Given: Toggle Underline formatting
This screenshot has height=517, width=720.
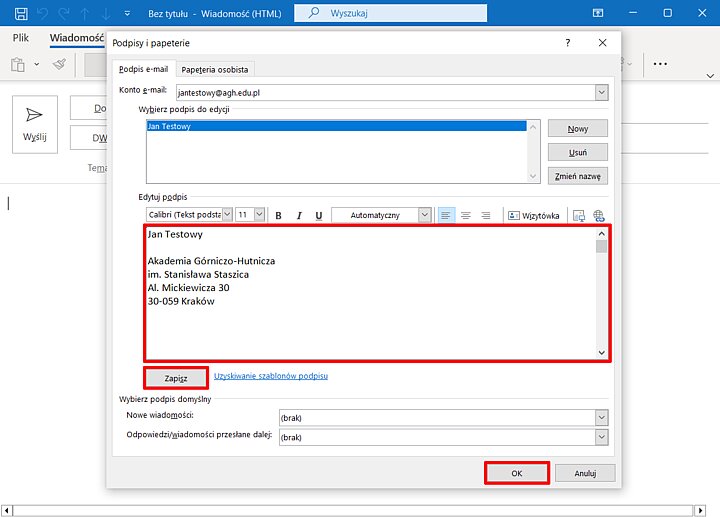Looking at the screenshot, I should tap(319, 215).
